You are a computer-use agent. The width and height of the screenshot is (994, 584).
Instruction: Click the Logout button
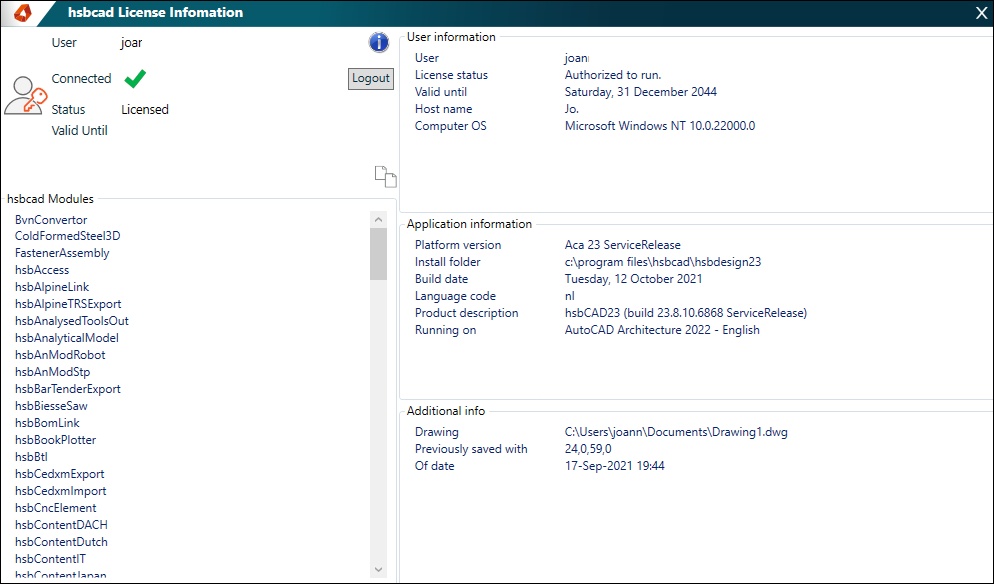[371, 78]
